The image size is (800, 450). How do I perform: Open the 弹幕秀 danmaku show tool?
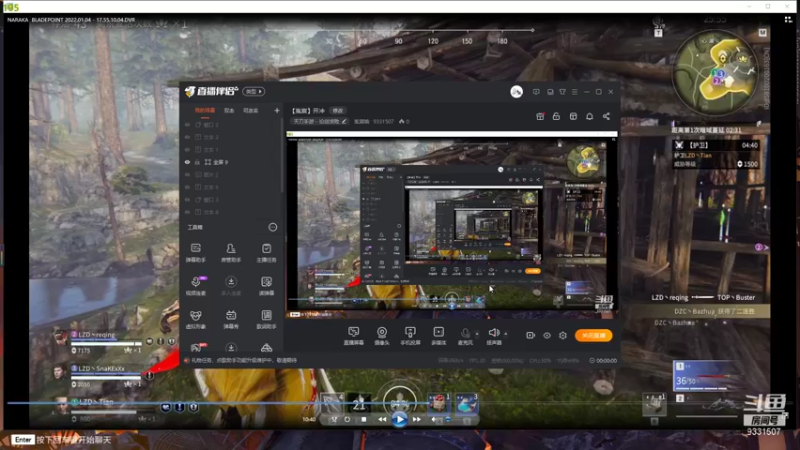pyautogui.click(x=231, y=319)
